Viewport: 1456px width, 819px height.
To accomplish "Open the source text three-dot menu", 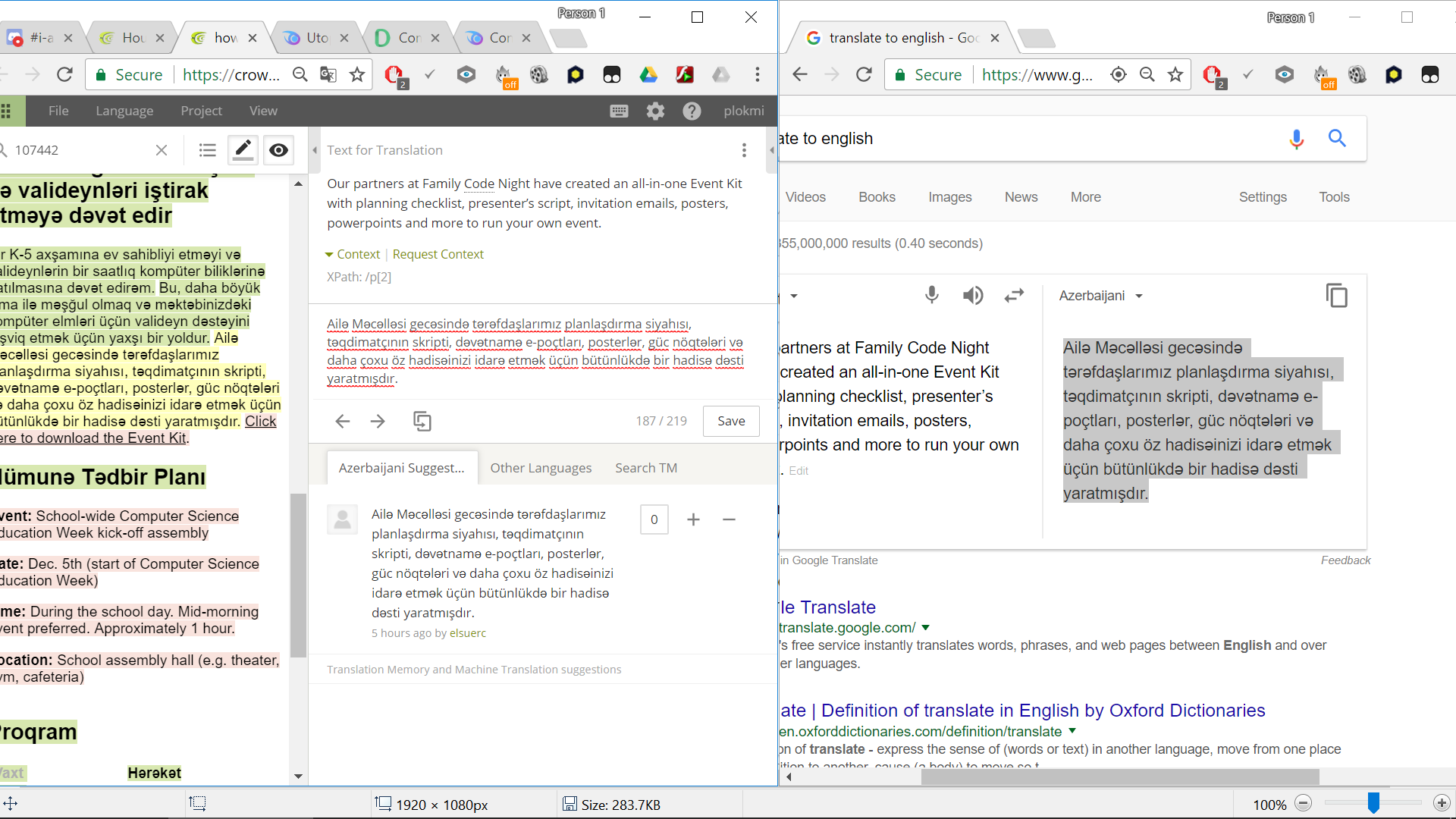I will (x=744, y=150).
